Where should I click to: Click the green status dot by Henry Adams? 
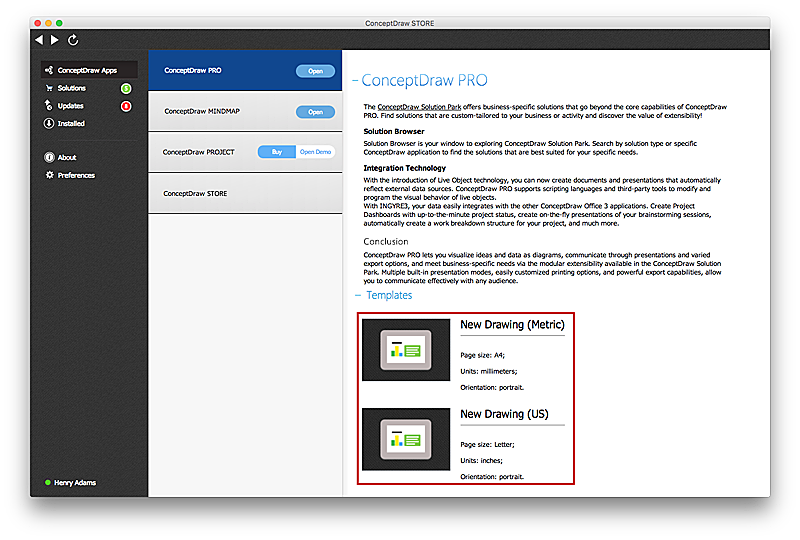(47, 482)
